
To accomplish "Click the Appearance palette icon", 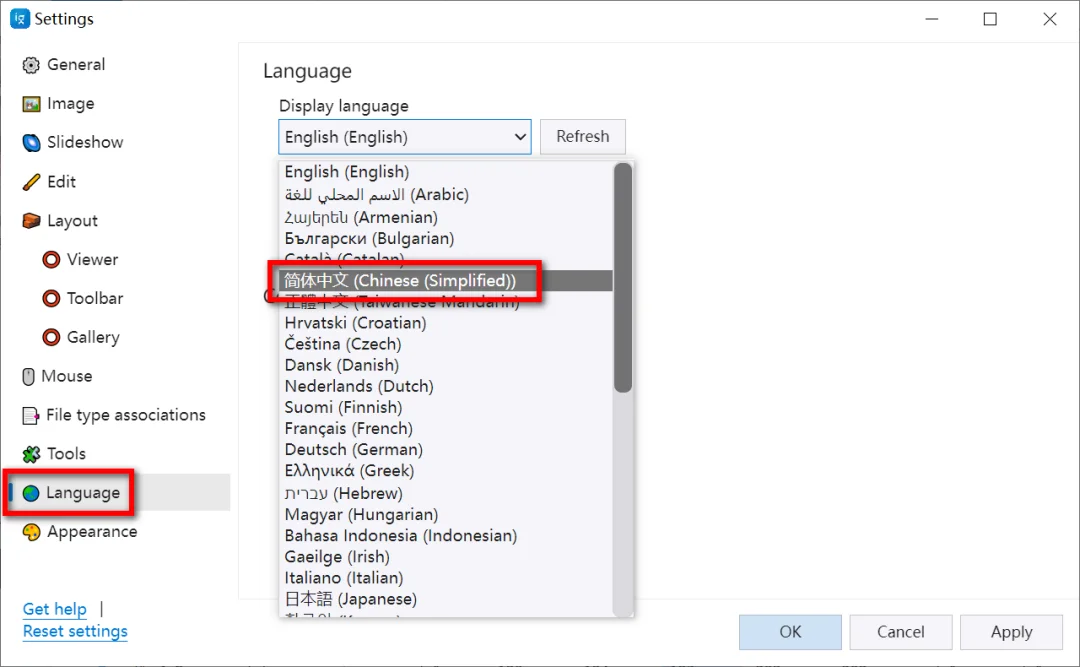I will 31,532.
